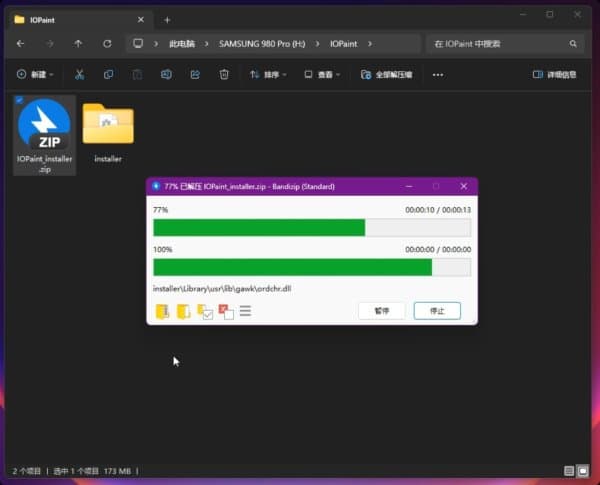Click the folder-with-checkmark icon in Bandizip
Screen dimensions: 600x485
coord(205,312)
